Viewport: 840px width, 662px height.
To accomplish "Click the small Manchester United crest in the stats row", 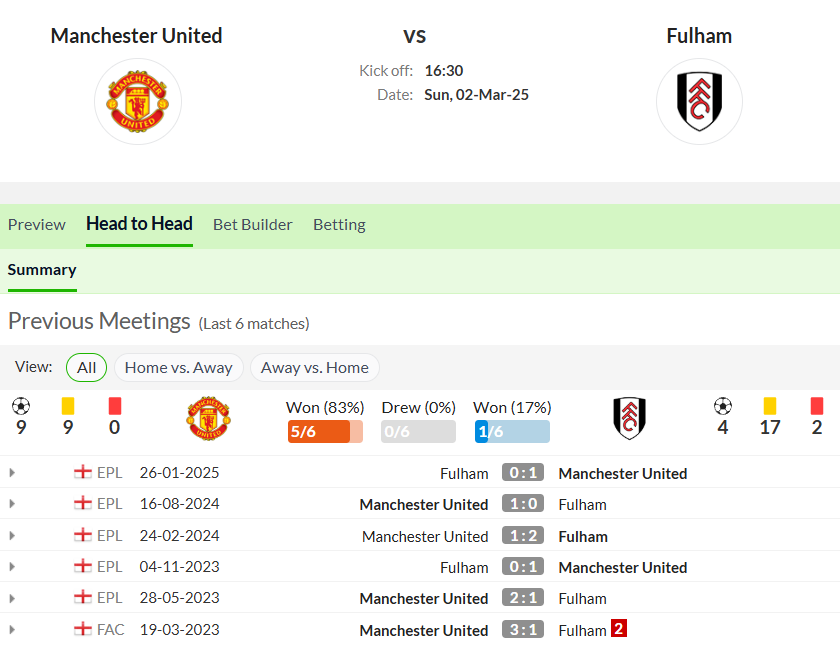I will [208, 418].
